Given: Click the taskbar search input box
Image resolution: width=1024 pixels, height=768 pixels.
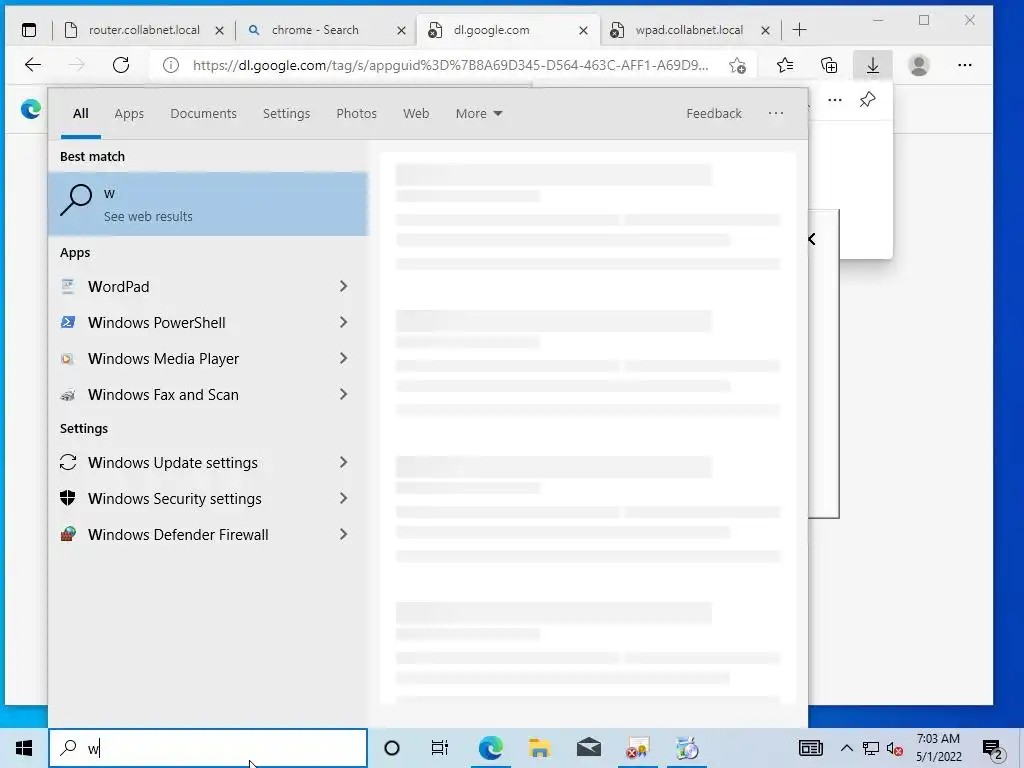Looking at the screenshot, I should point(208,748).
